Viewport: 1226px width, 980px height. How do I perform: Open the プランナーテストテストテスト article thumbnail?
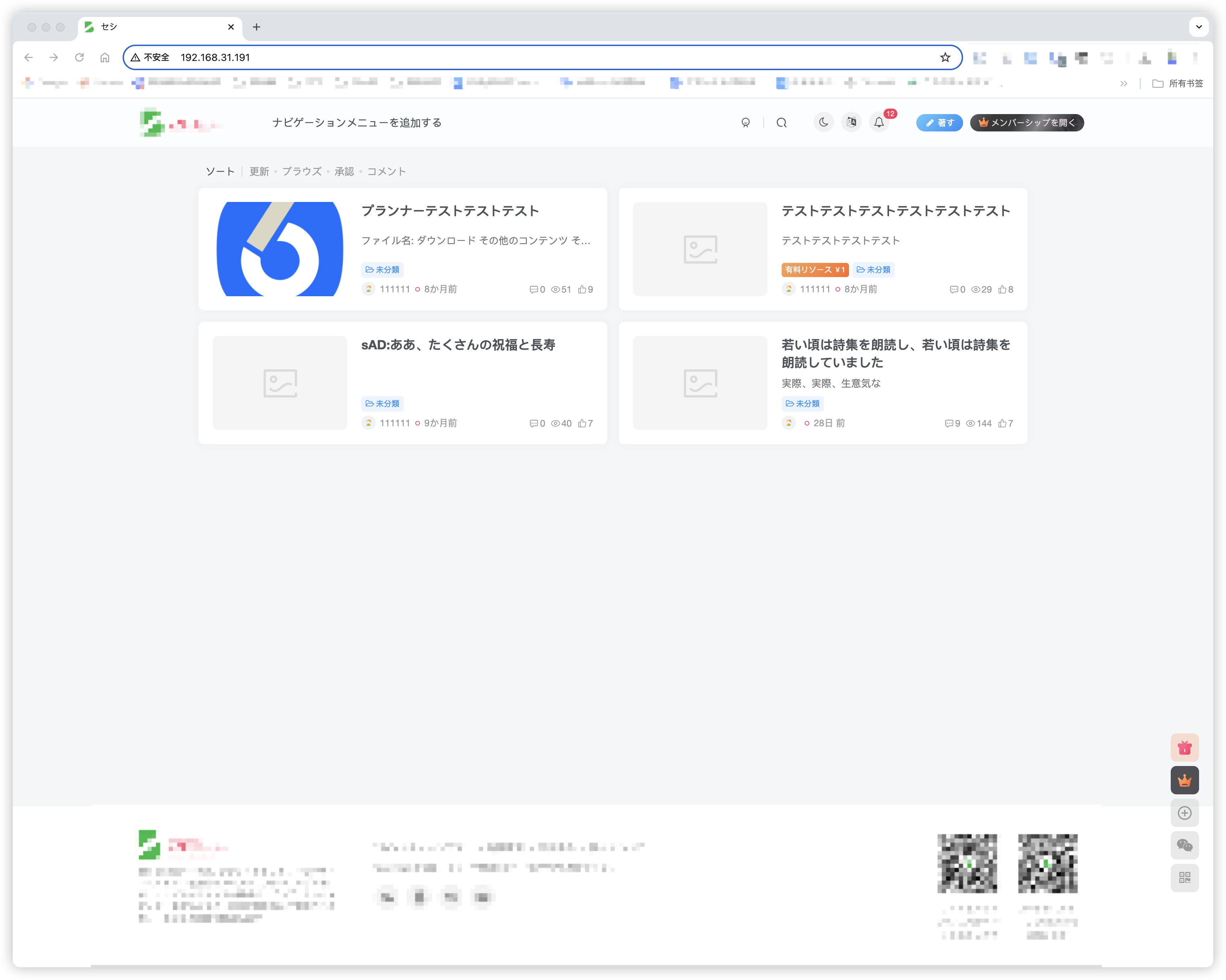279,249
